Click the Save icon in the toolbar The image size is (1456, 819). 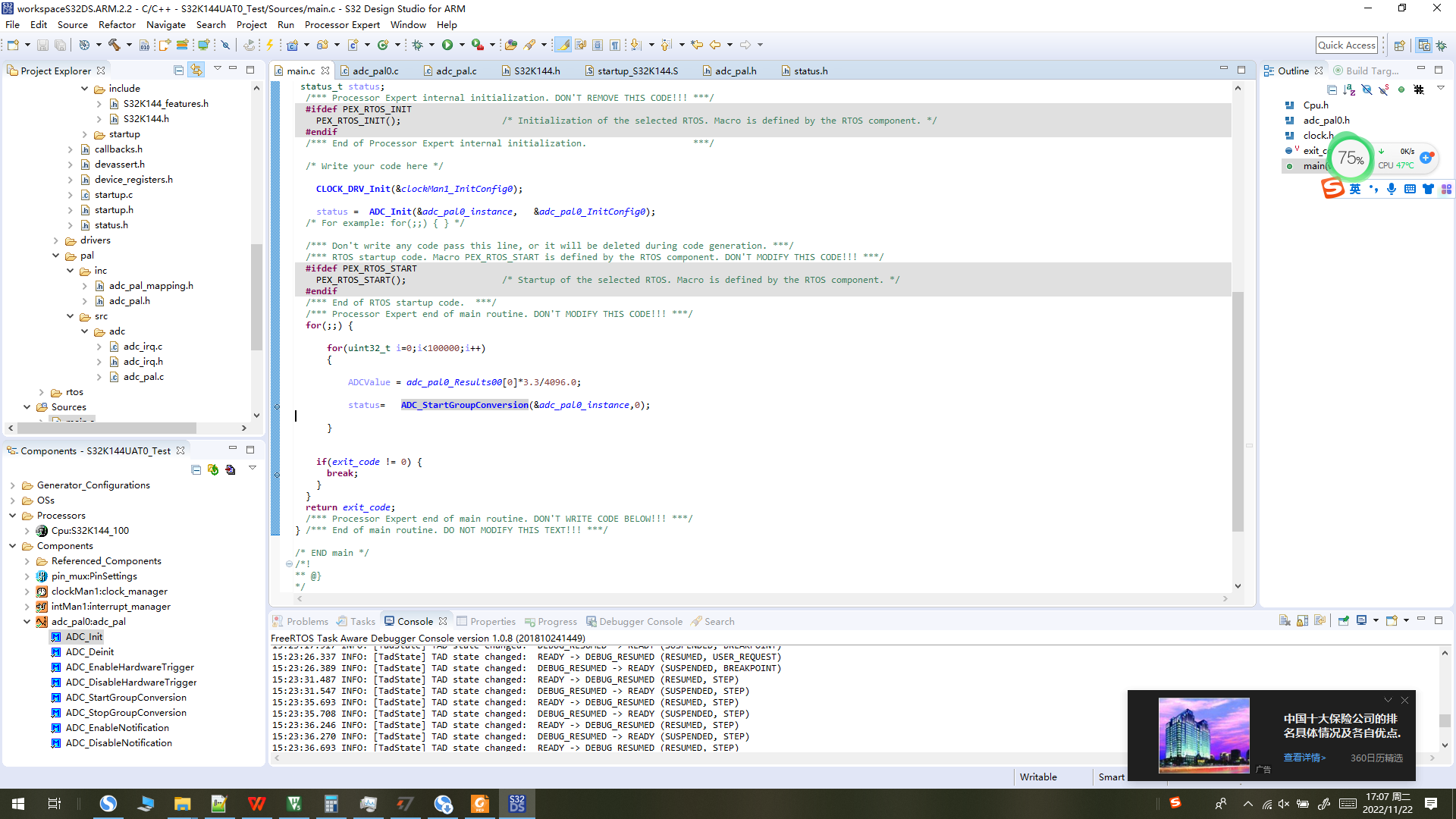tap(42, 45)
